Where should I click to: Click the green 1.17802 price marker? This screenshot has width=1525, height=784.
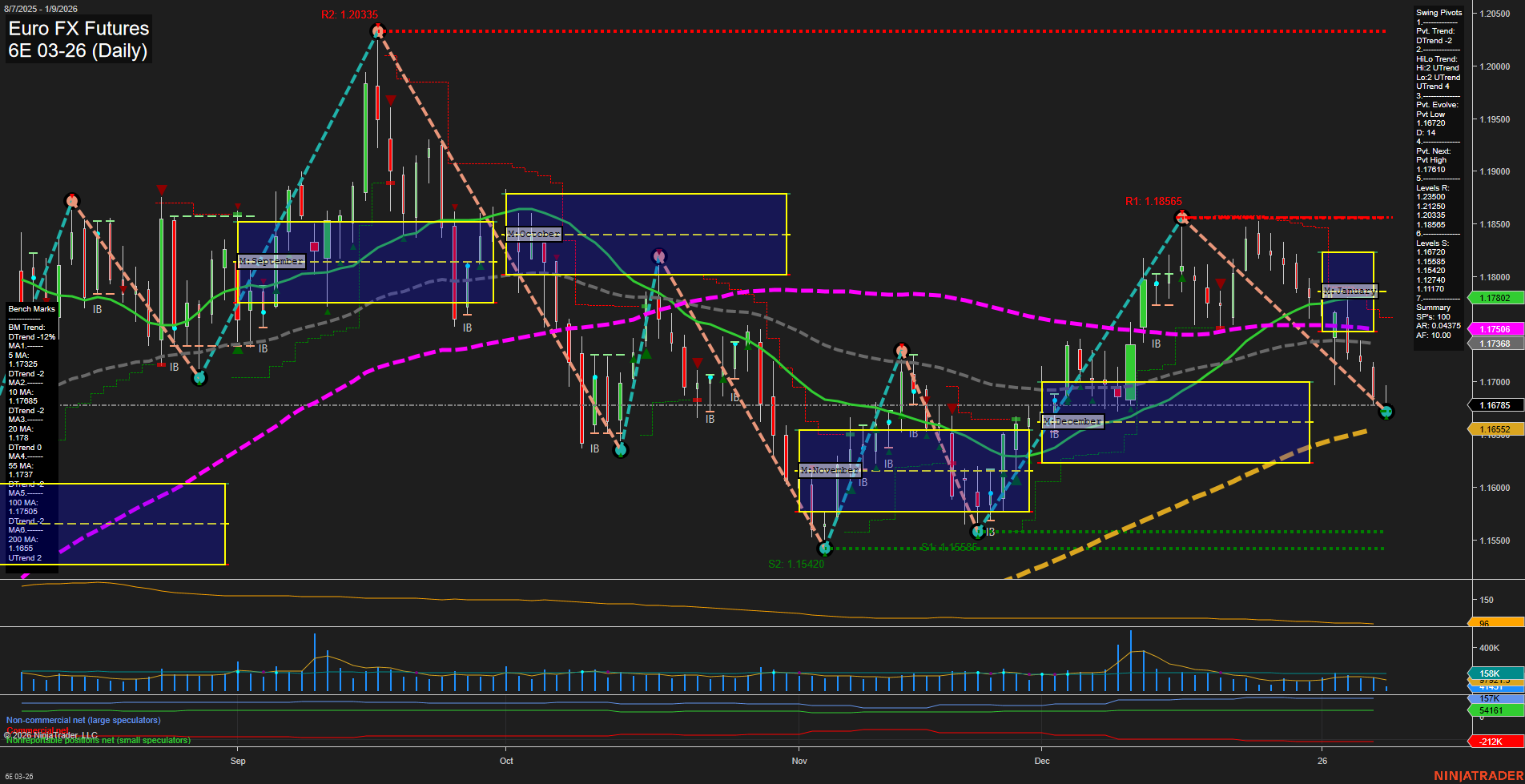click(x=1495, y=297)
